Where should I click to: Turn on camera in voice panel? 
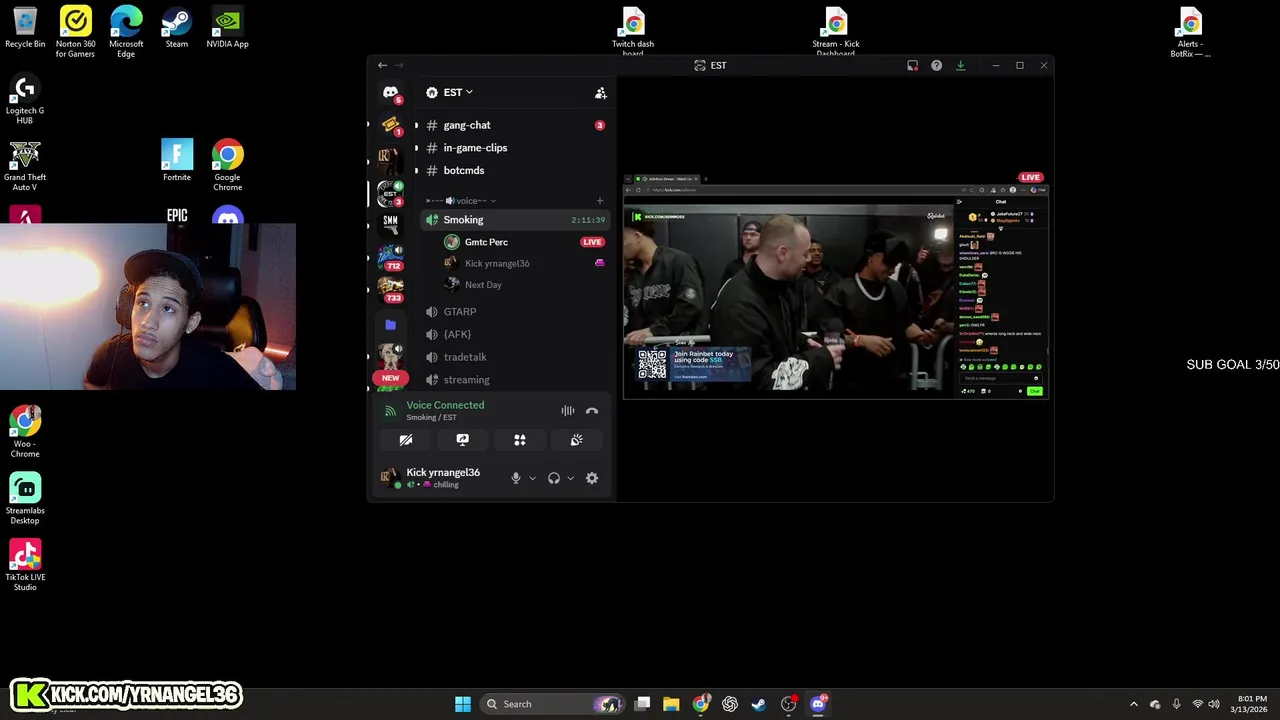click(x=406, y=440)
